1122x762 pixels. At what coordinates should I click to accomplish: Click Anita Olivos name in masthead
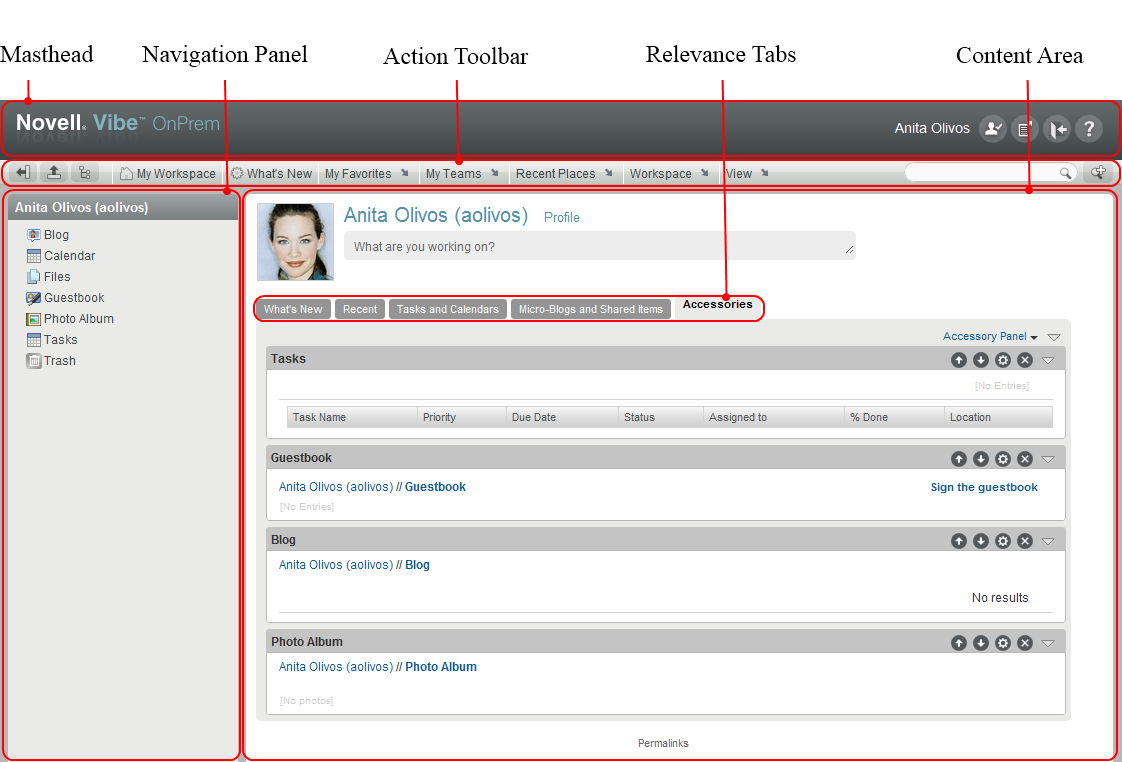point(932,129)
